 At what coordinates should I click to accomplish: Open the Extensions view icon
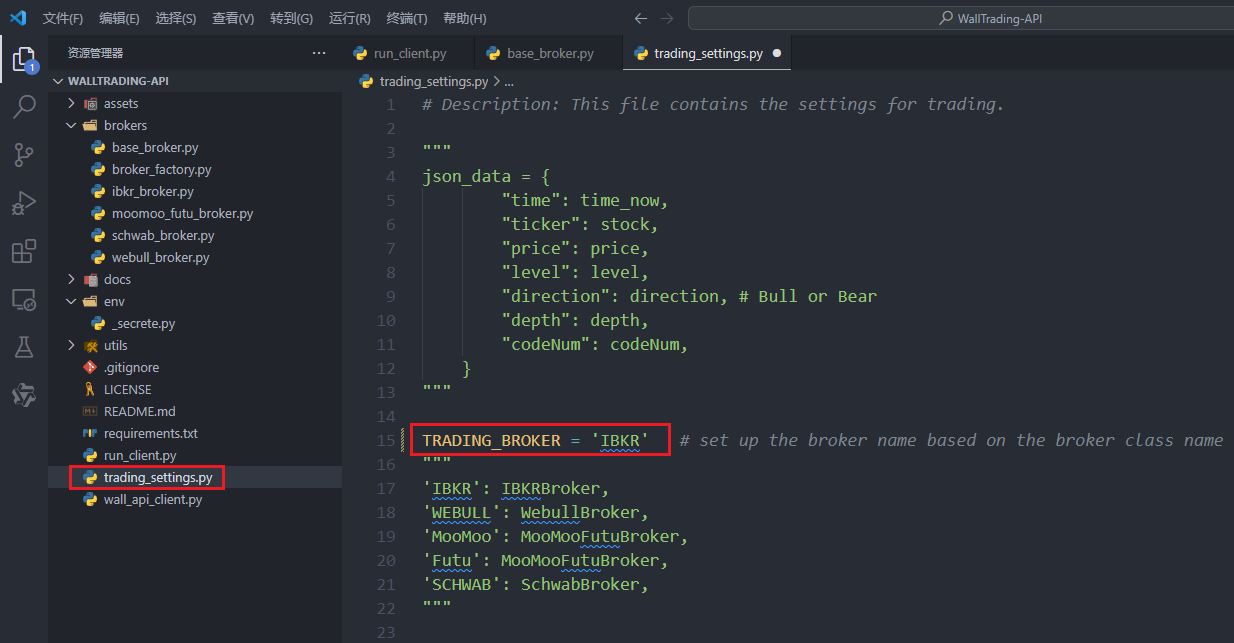tap(23, 251)
